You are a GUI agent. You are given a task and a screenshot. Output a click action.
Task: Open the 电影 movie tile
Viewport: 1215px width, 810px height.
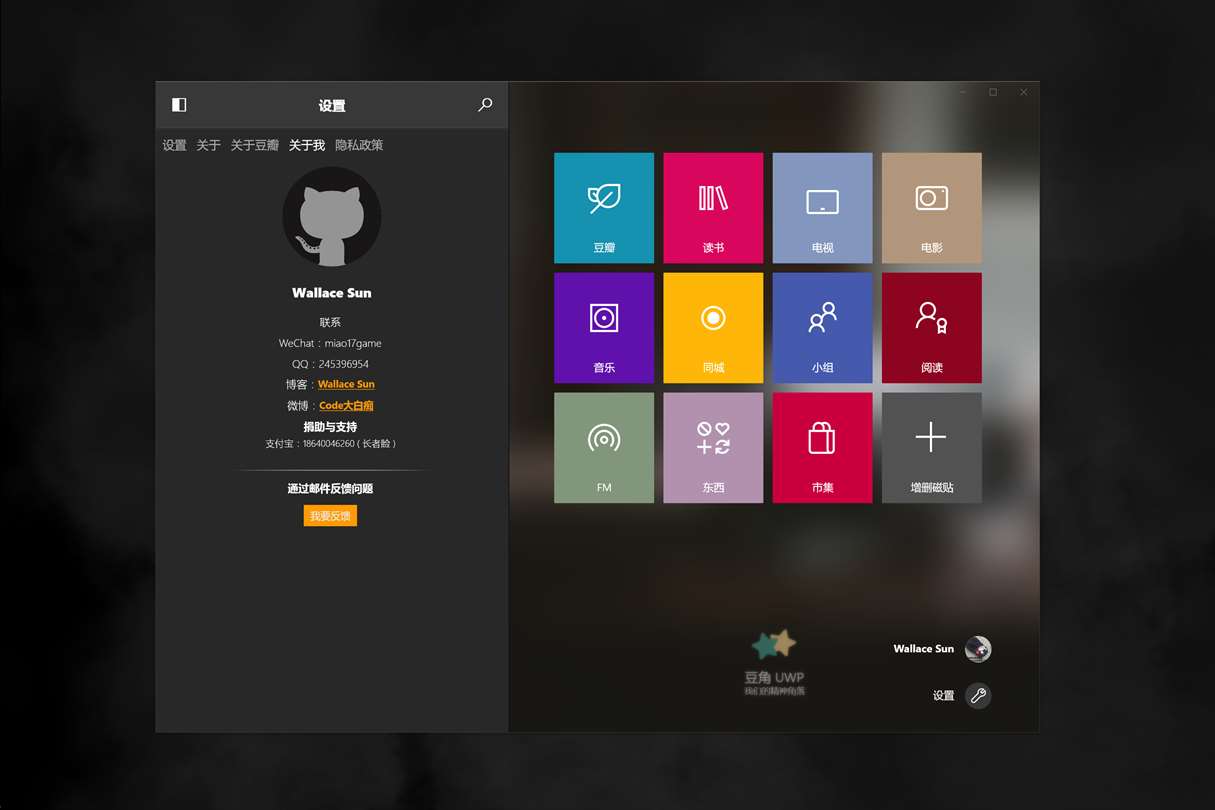click(x=932, y=208)
